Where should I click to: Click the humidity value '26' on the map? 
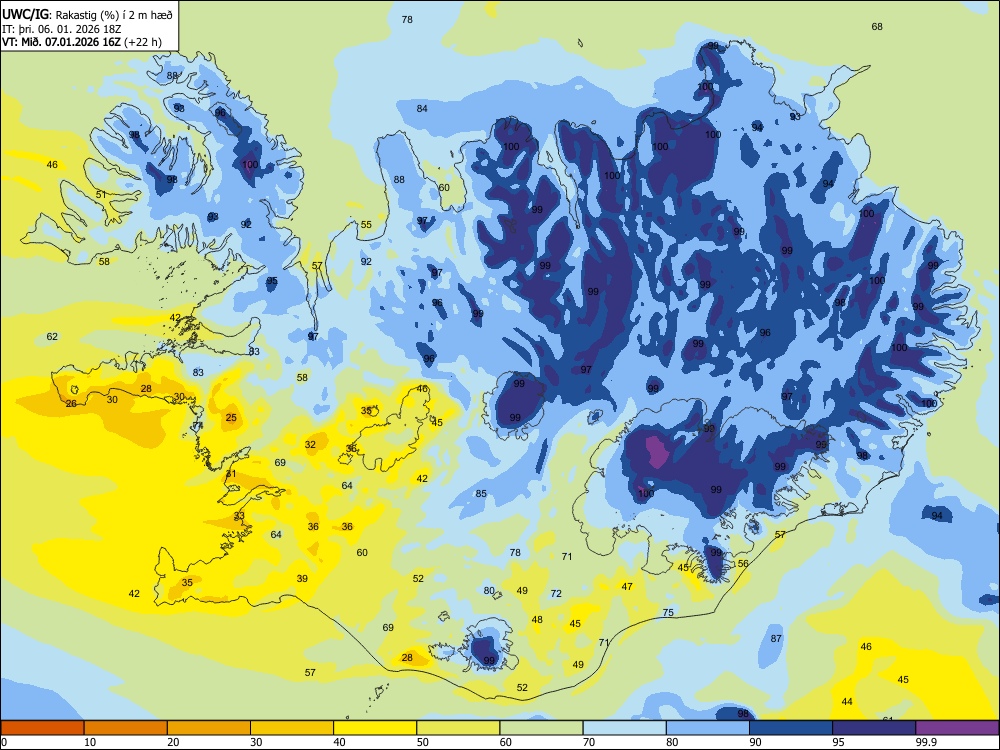tap(71, 404)
